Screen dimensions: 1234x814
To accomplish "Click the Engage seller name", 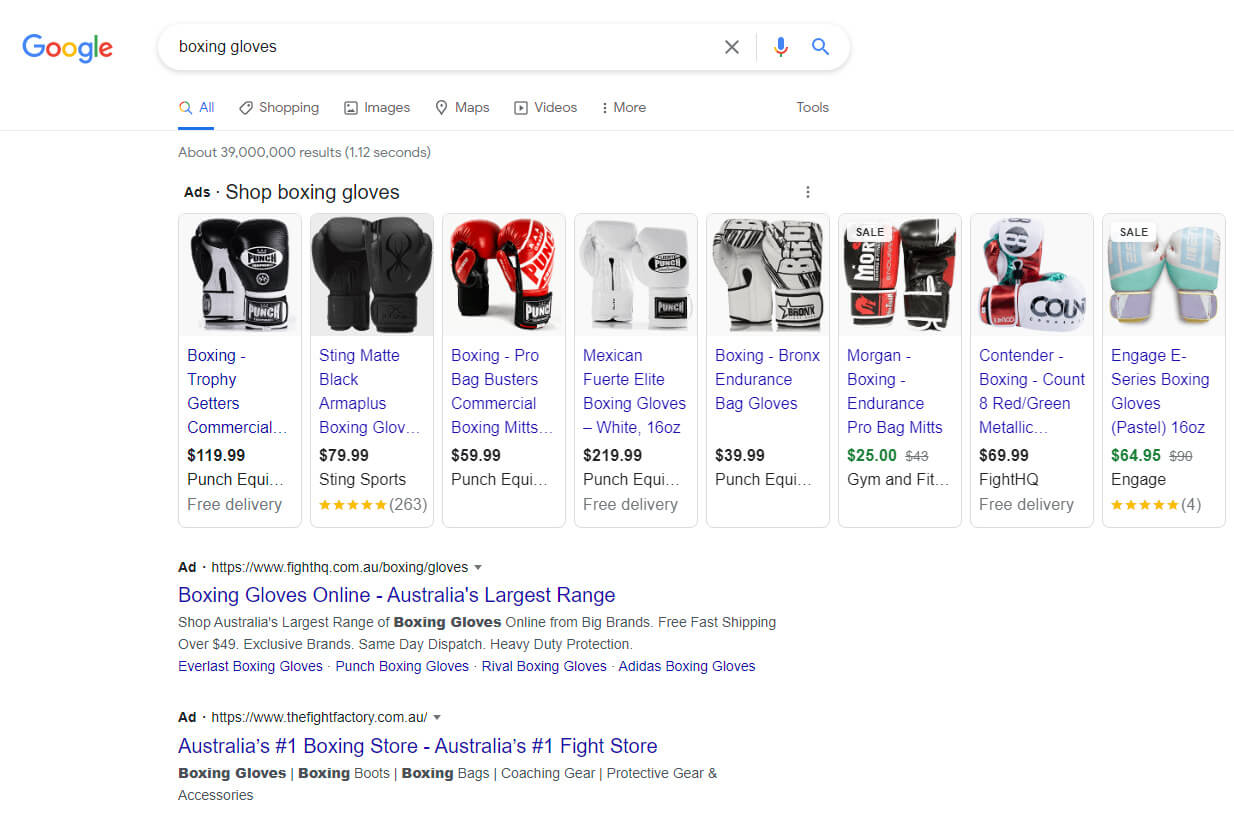I will tap(1138, 479).
